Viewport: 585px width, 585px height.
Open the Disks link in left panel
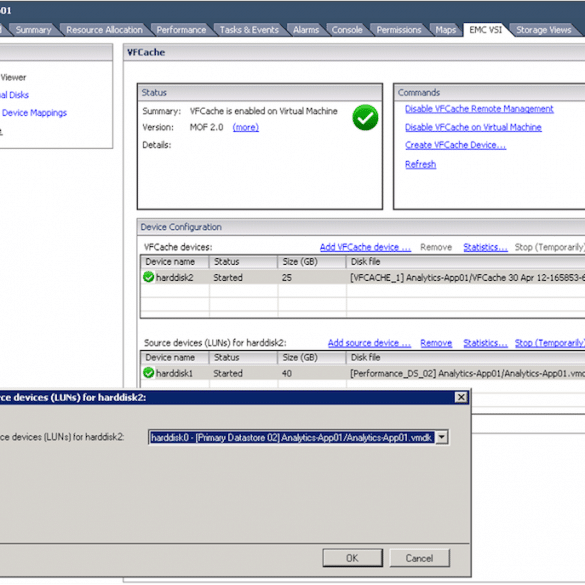coord(14,95)
